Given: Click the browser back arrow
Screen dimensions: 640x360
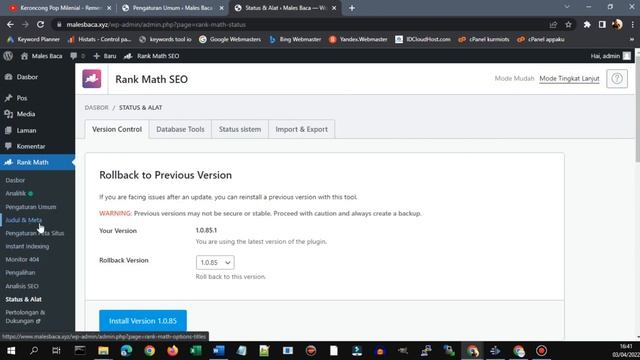Looking at the screenshot, I should (x=10, y=24).
